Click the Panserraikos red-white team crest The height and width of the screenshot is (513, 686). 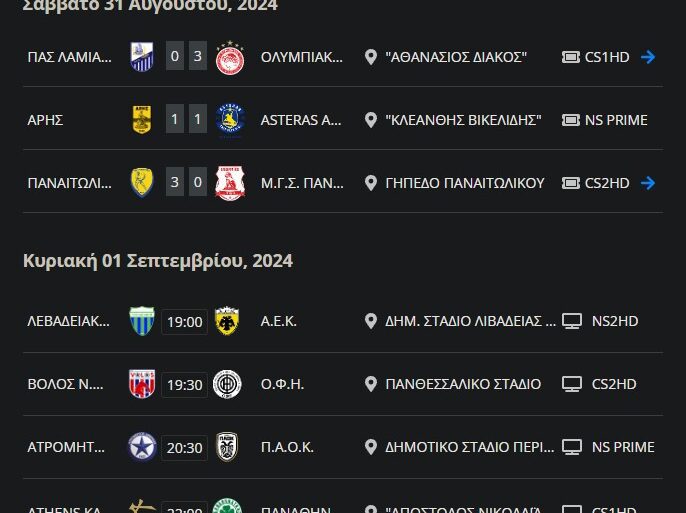[x=230, y=183]
